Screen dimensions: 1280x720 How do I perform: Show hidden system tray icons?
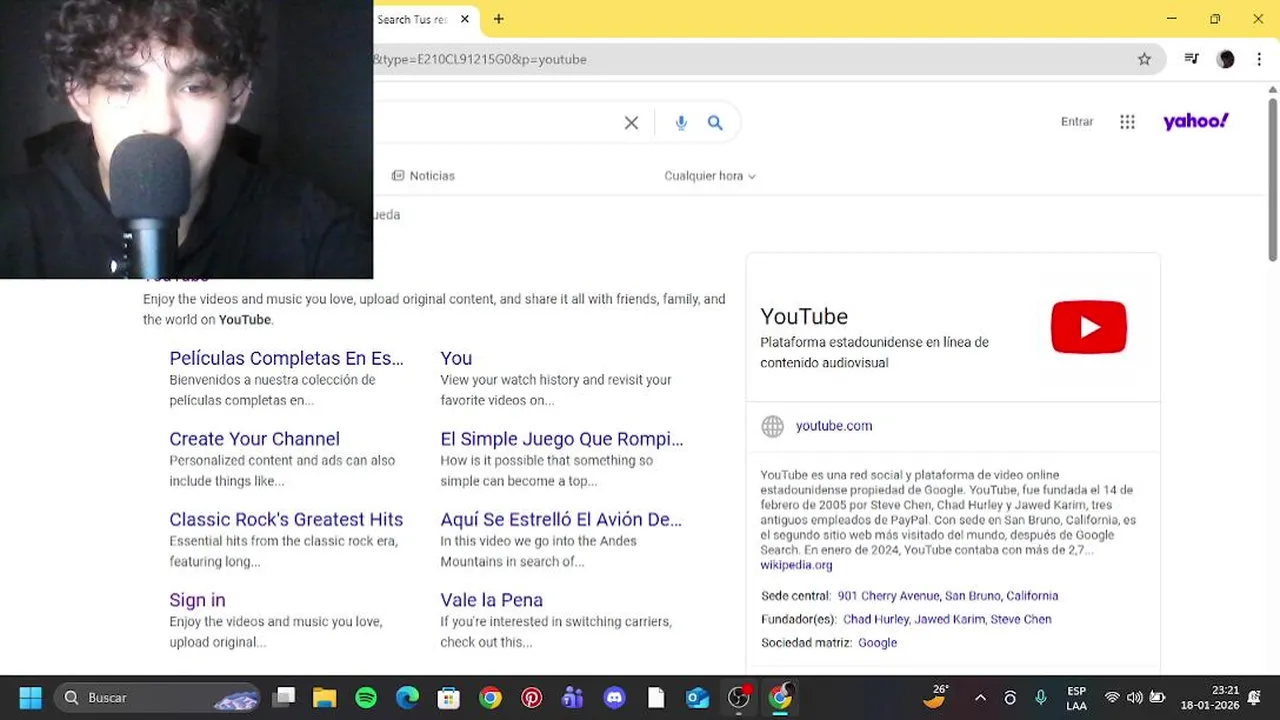(980, 698)
